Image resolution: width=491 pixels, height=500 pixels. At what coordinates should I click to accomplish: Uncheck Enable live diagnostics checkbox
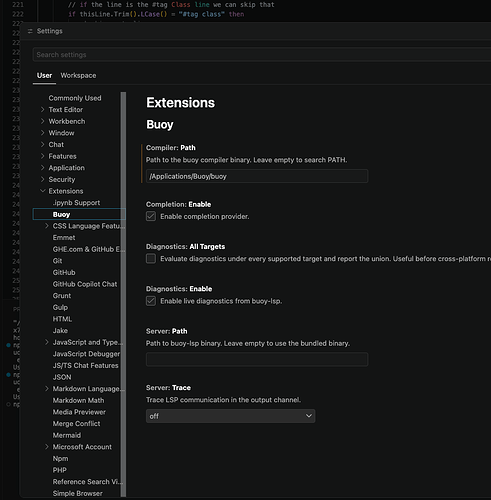(151, 301)
